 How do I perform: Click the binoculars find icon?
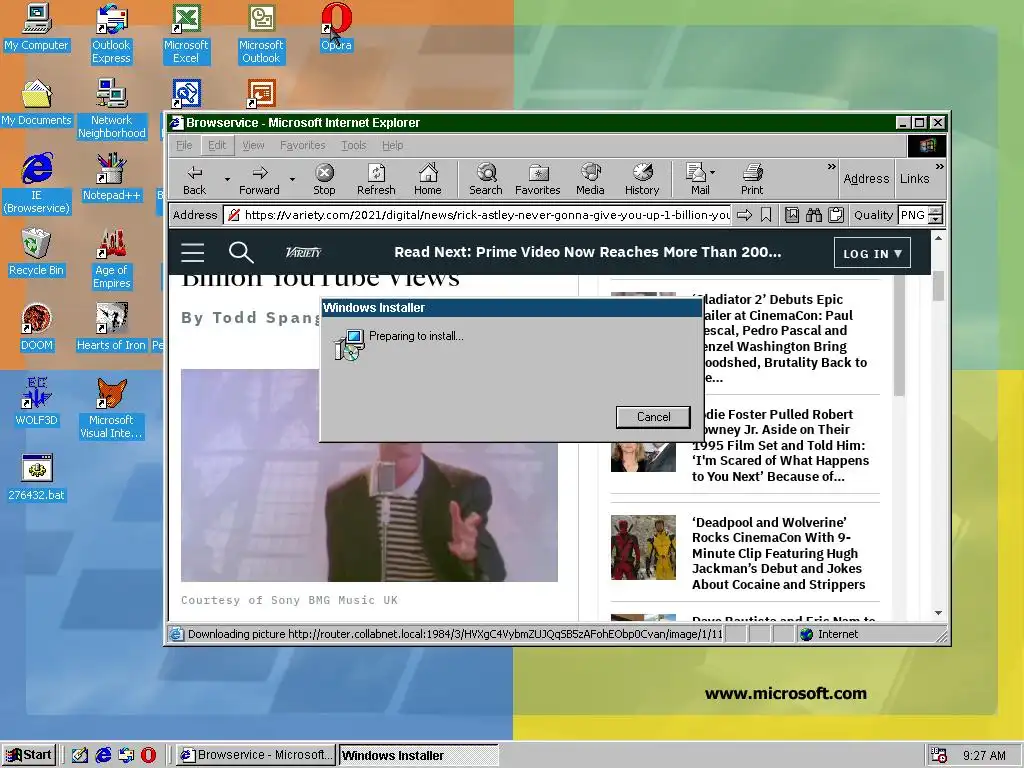814,215
